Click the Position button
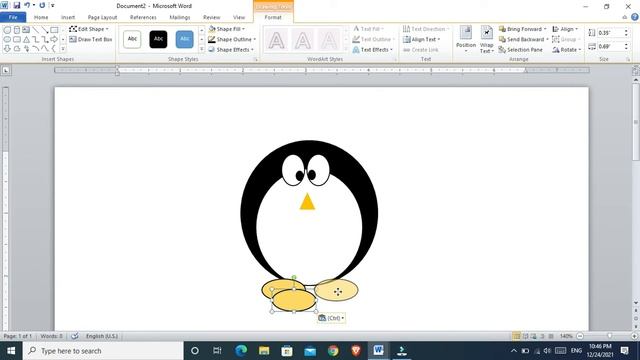Screen dimensions: 640x360 tap(466, 39)
